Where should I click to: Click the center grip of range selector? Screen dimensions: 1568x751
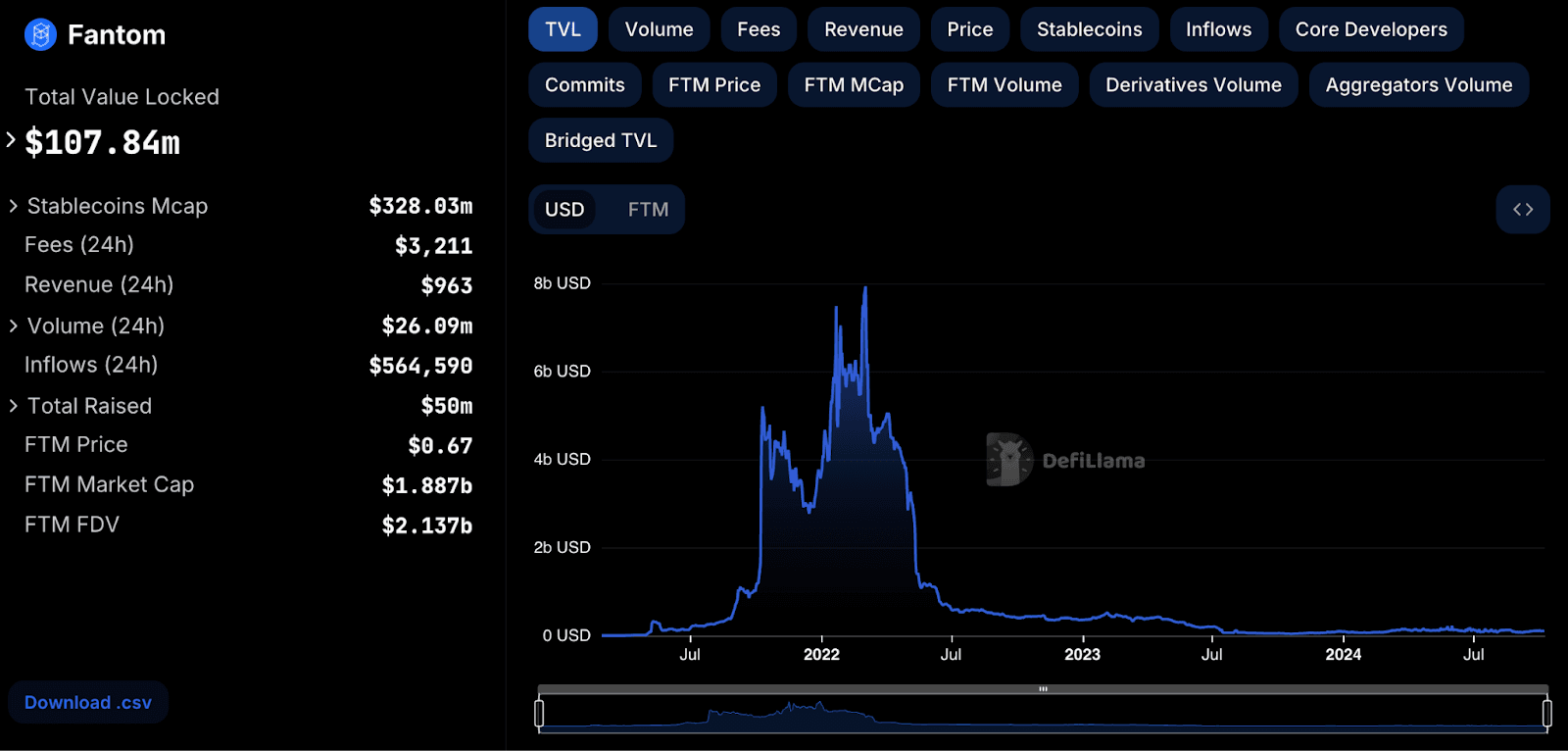1043,689
